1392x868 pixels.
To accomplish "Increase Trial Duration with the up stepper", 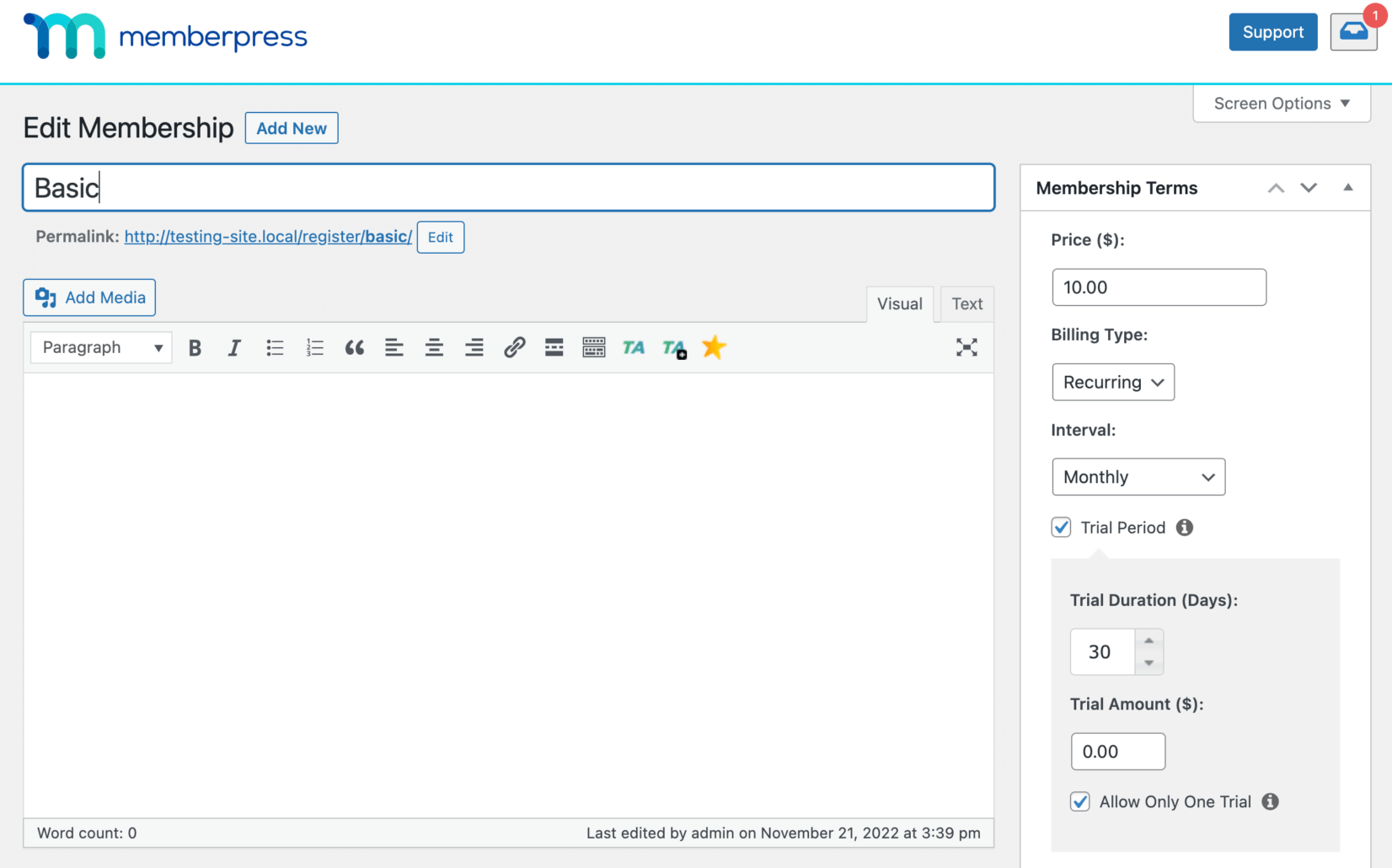I will (1148, 641).
